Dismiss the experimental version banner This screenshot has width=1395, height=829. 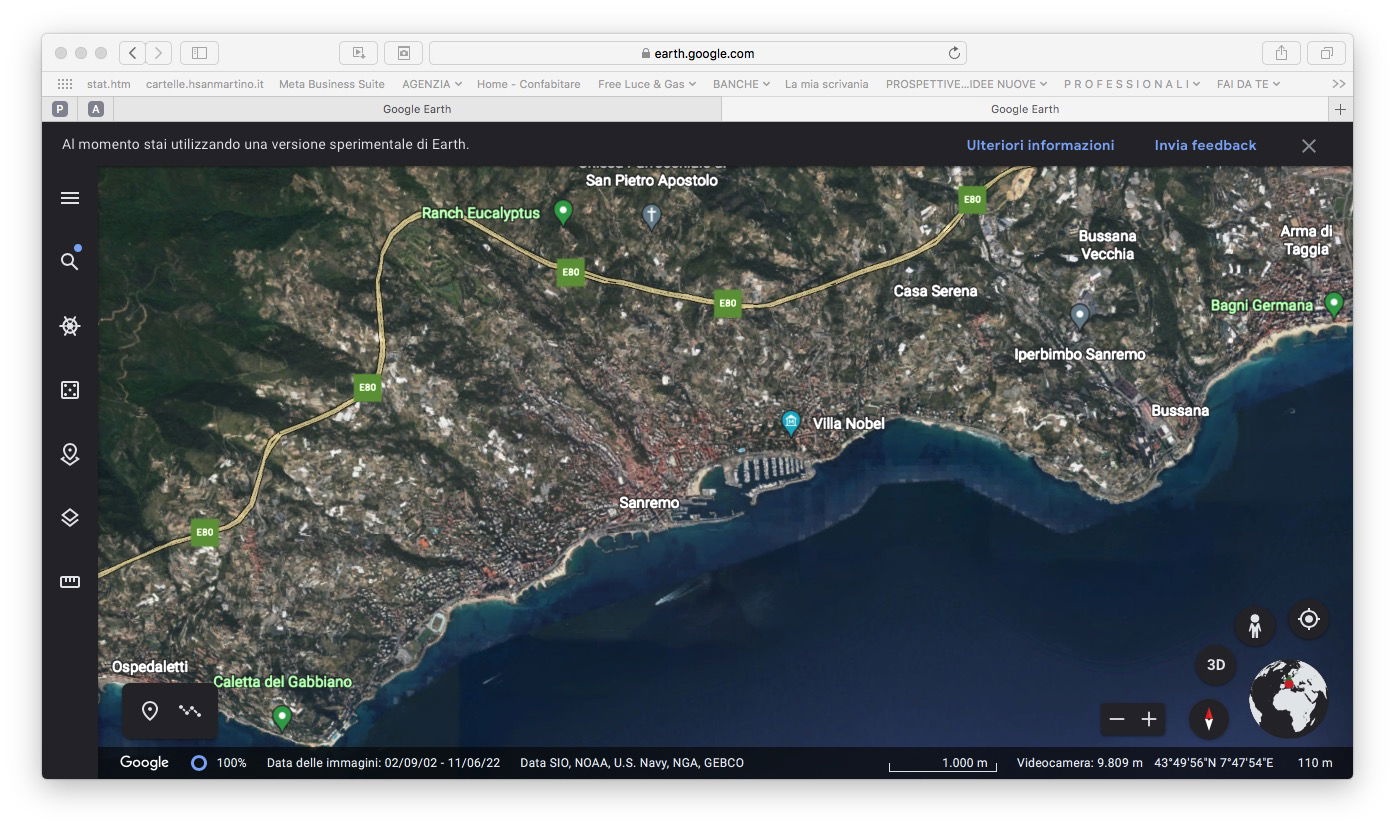pyautogui.click(x=1309, y=146)
